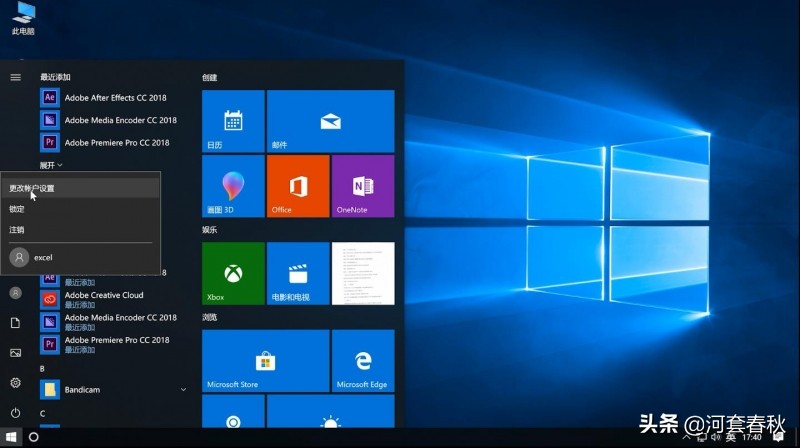Click the Windows Start button on taskbar
The height and width of the screenshot is (448, 800).
(11, 438)
